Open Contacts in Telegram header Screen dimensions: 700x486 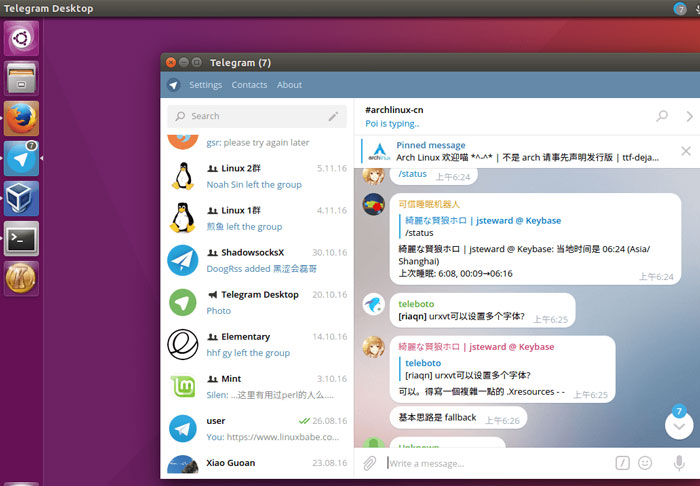coord(249,85)
